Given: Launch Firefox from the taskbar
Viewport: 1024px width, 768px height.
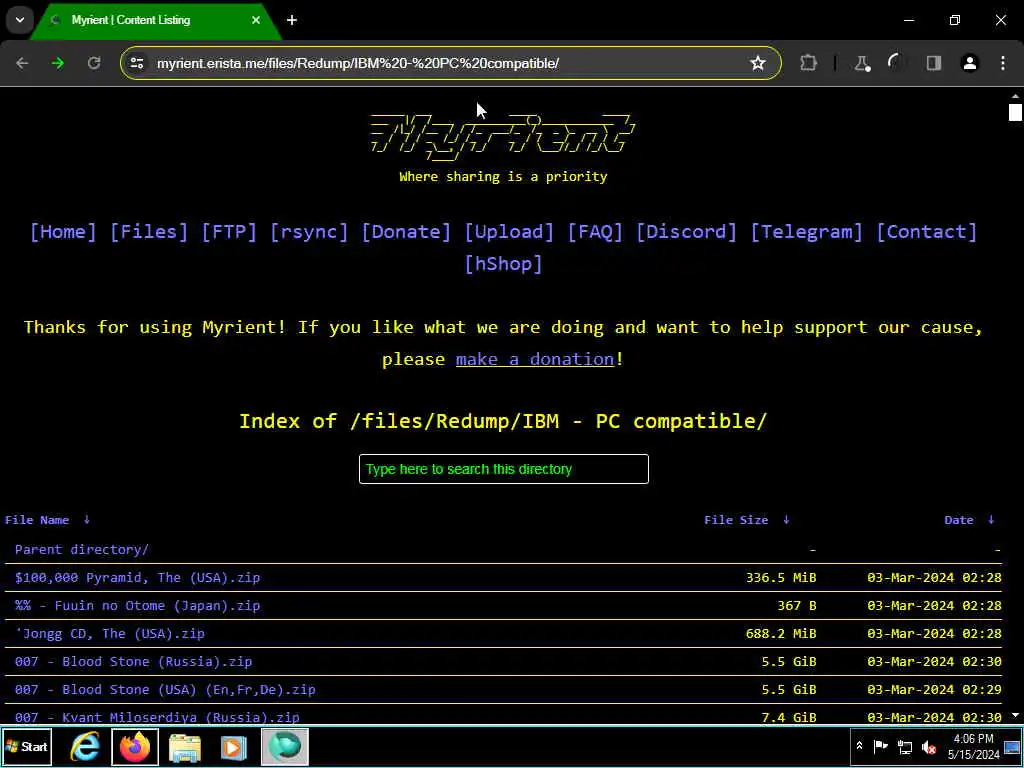Looking at the screenshot, I should (135, 746).
